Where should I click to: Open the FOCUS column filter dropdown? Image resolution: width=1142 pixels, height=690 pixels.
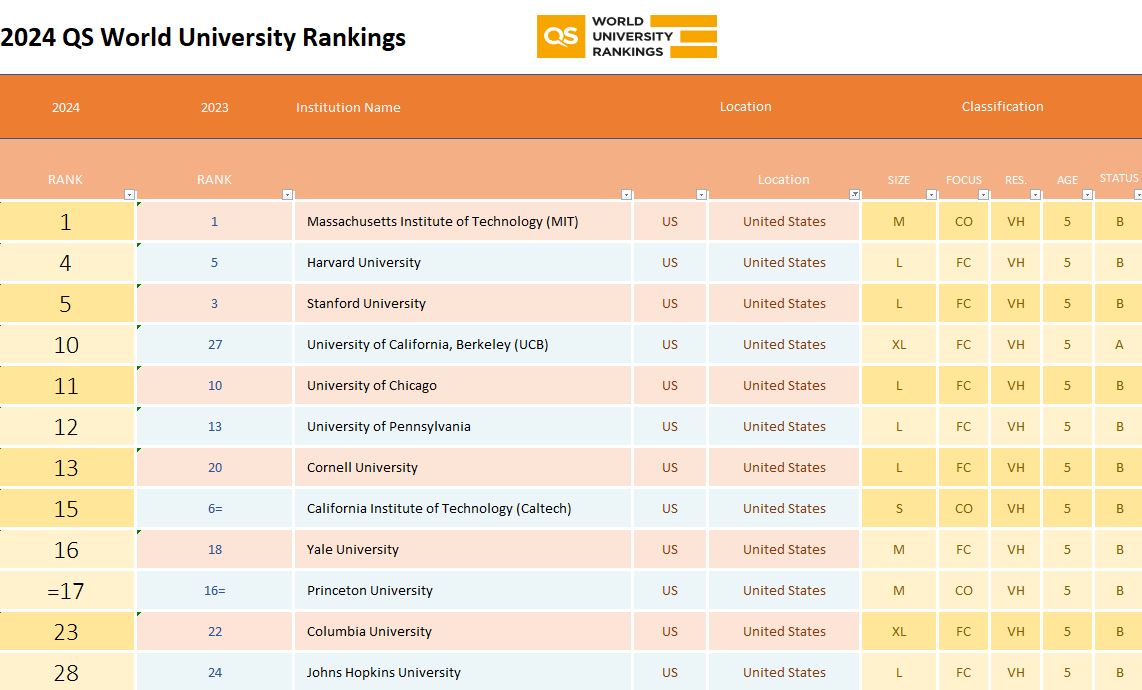[x=983, y=195]
